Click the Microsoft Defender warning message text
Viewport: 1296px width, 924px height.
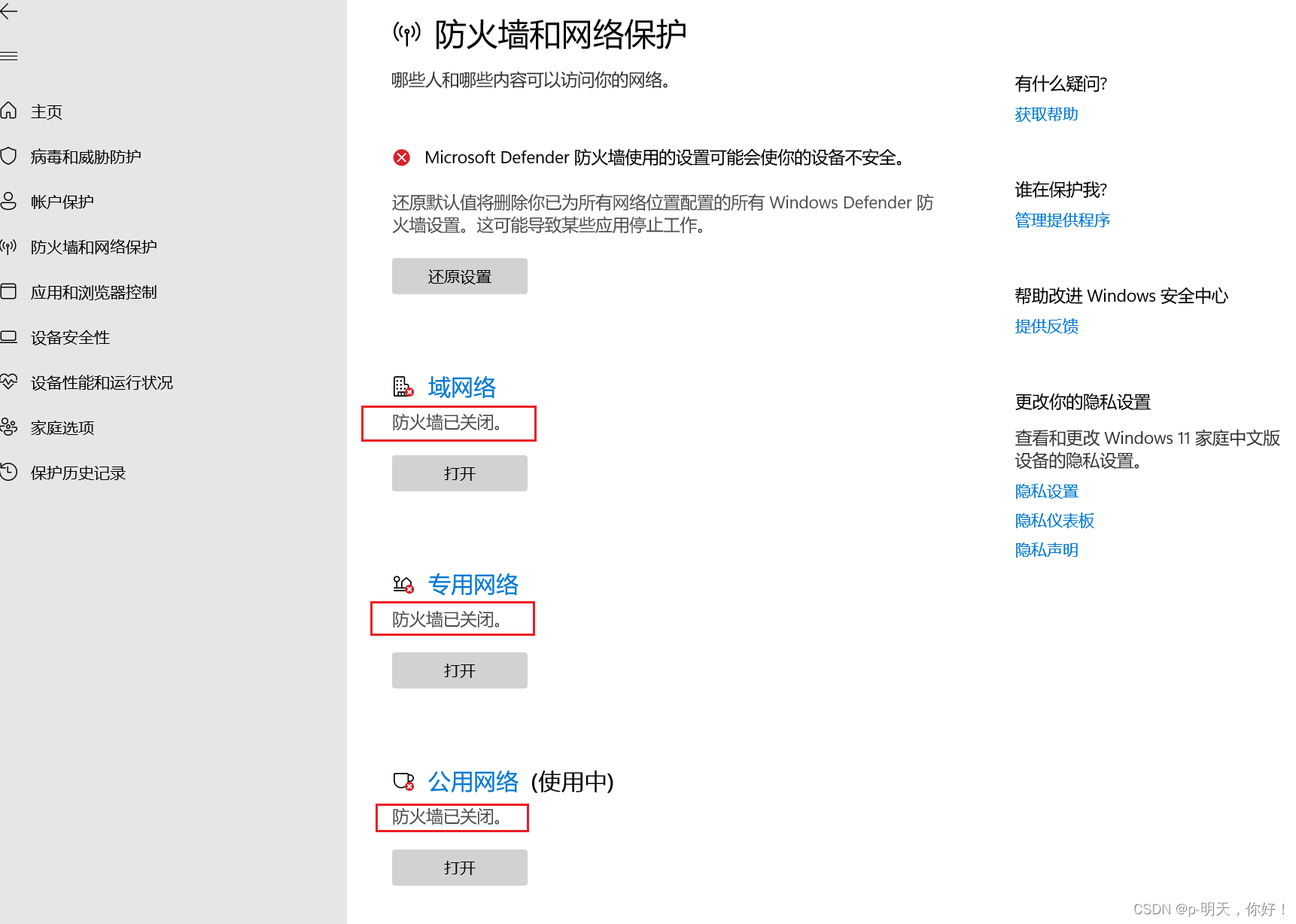point(665,157)
